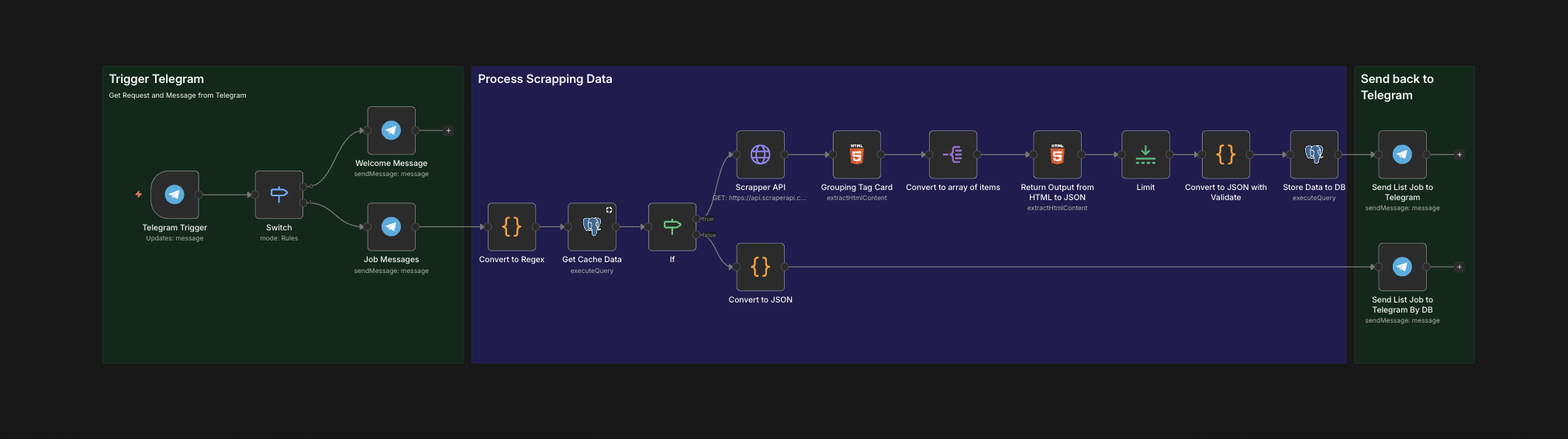Open the Send List Job to Telegram node
The image size is (1568, 439).
(x=1402, y=154)
